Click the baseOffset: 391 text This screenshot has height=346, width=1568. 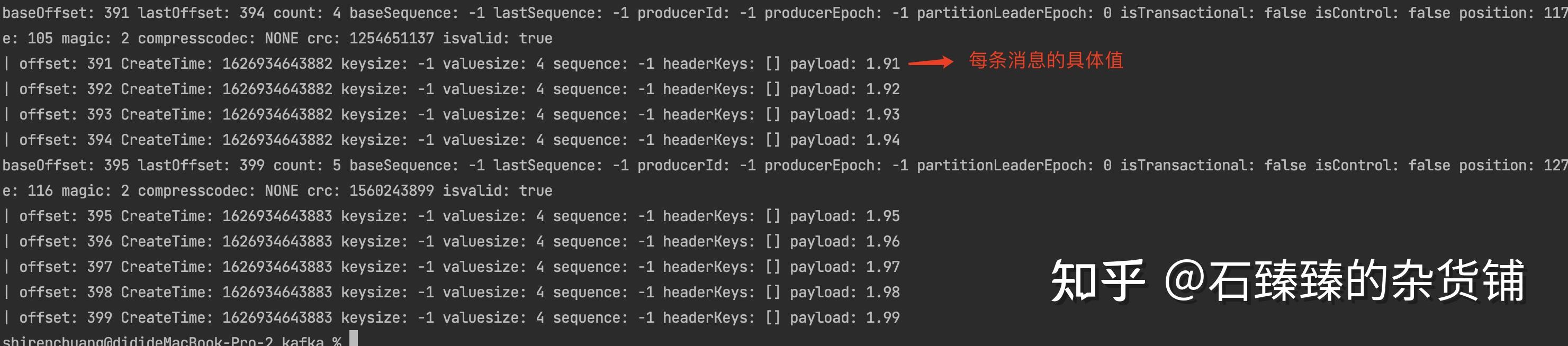tap(66, 13)
